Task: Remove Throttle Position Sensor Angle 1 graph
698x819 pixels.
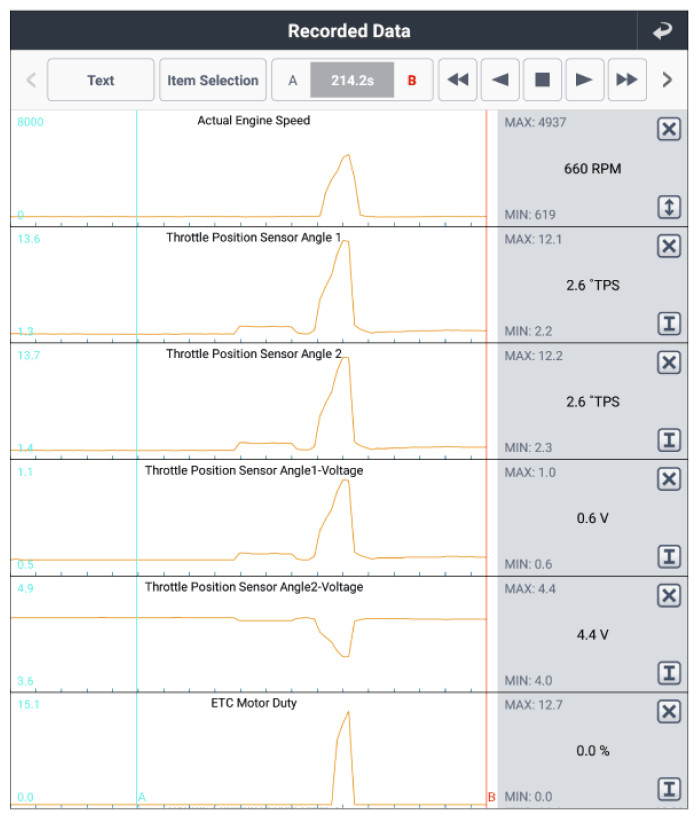Action: click(669, 246)
